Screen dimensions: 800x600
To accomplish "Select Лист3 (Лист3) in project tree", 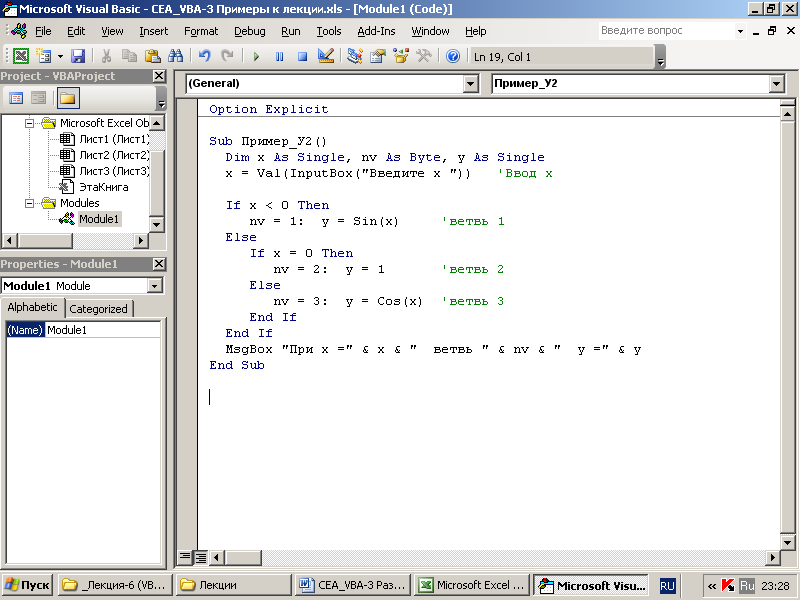I will pyautogui.click(x=114, y=171).
